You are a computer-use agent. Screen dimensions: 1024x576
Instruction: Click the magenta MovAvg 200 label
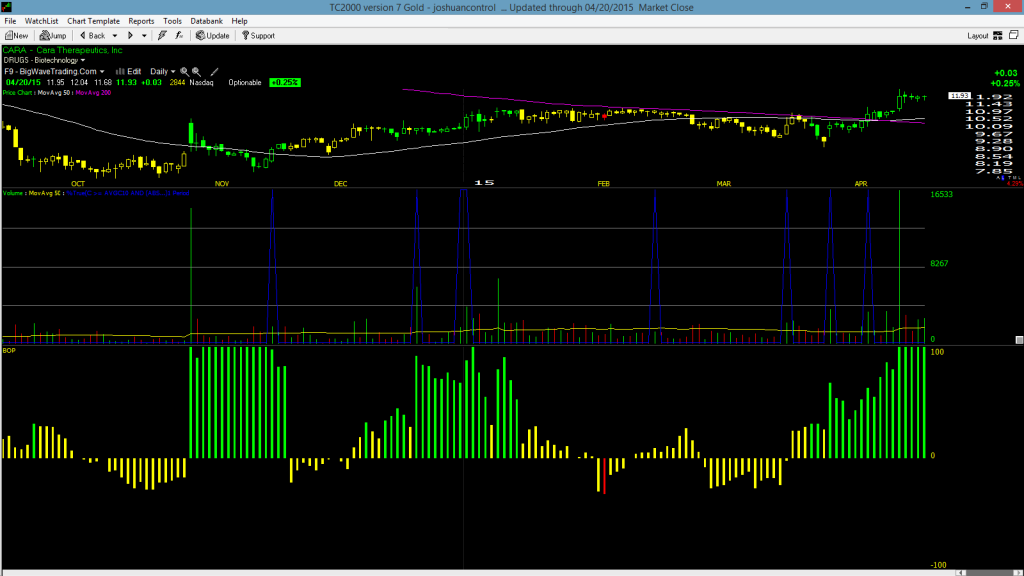pyautogui.click(x=93, y=93)
